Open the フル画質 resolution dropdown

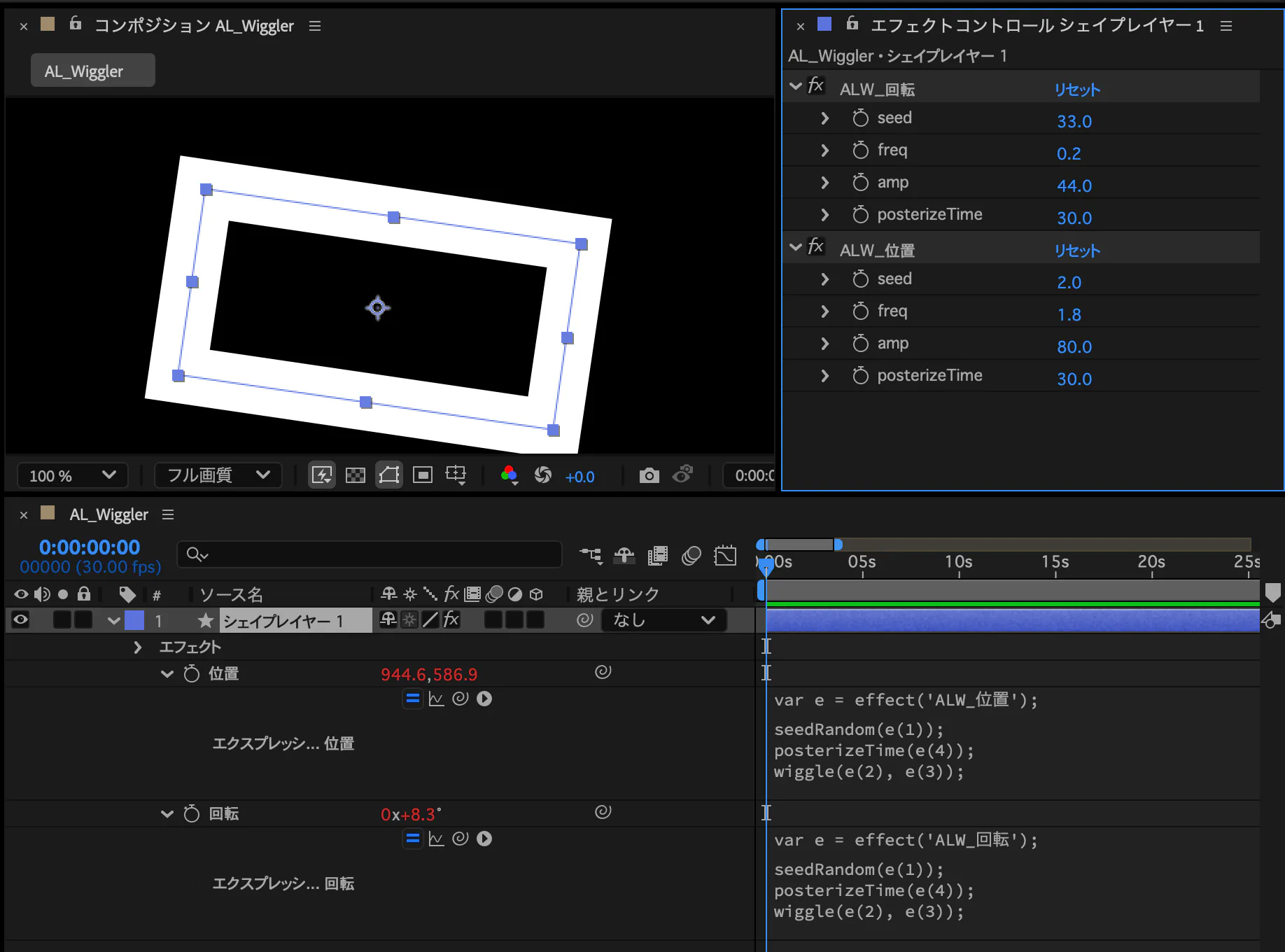coord(218,476)
